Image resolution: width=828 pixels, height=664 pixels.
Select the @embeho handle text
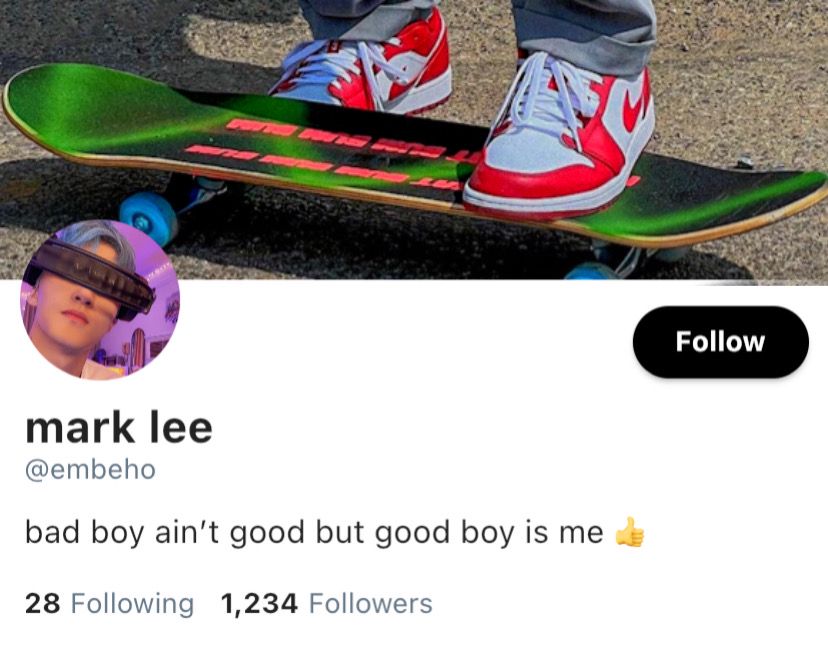pyautogui.click(x=90, y=470)
